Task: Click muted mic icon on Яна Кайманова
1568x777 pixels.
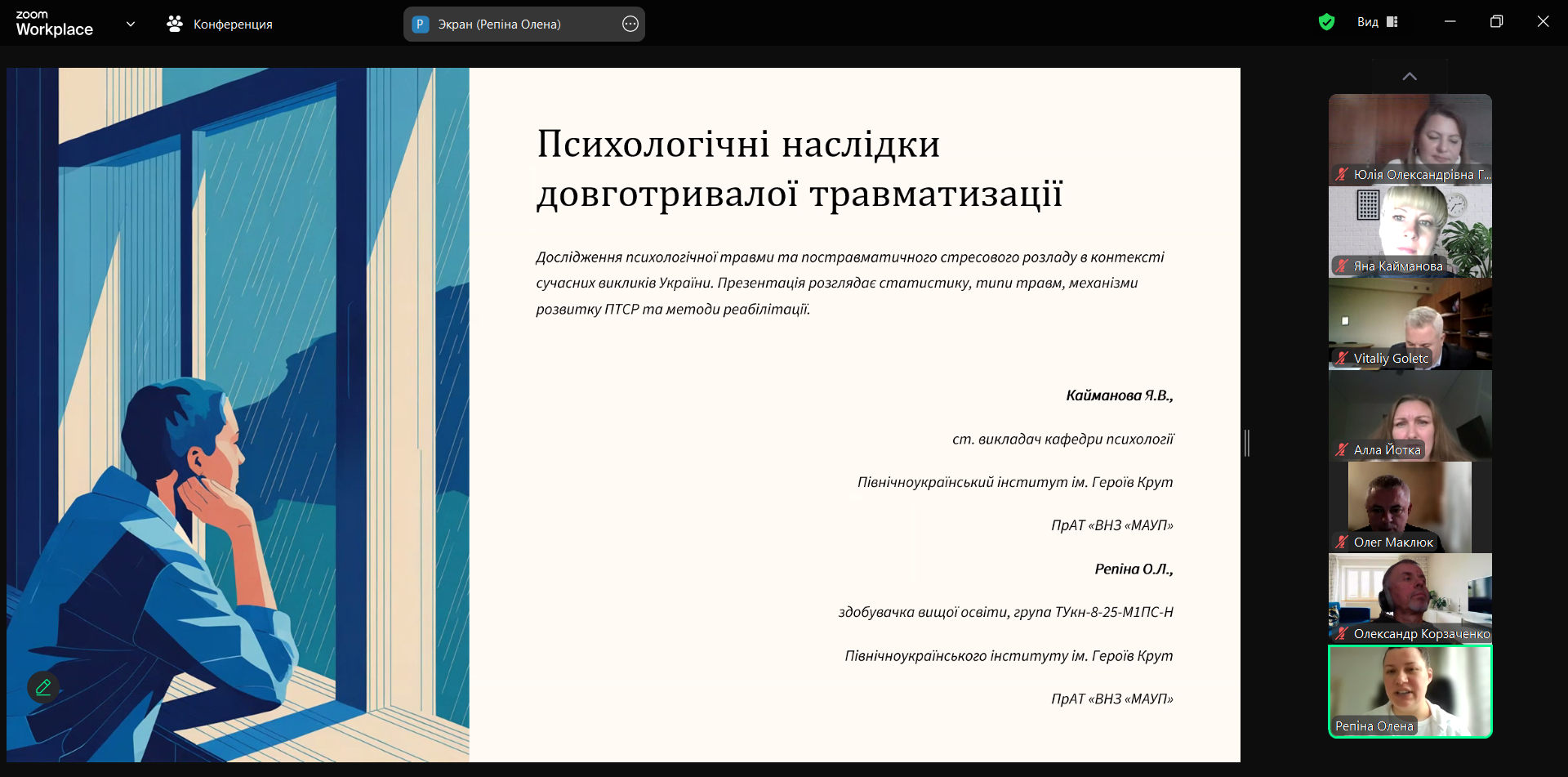Action: pos(1342,266)
